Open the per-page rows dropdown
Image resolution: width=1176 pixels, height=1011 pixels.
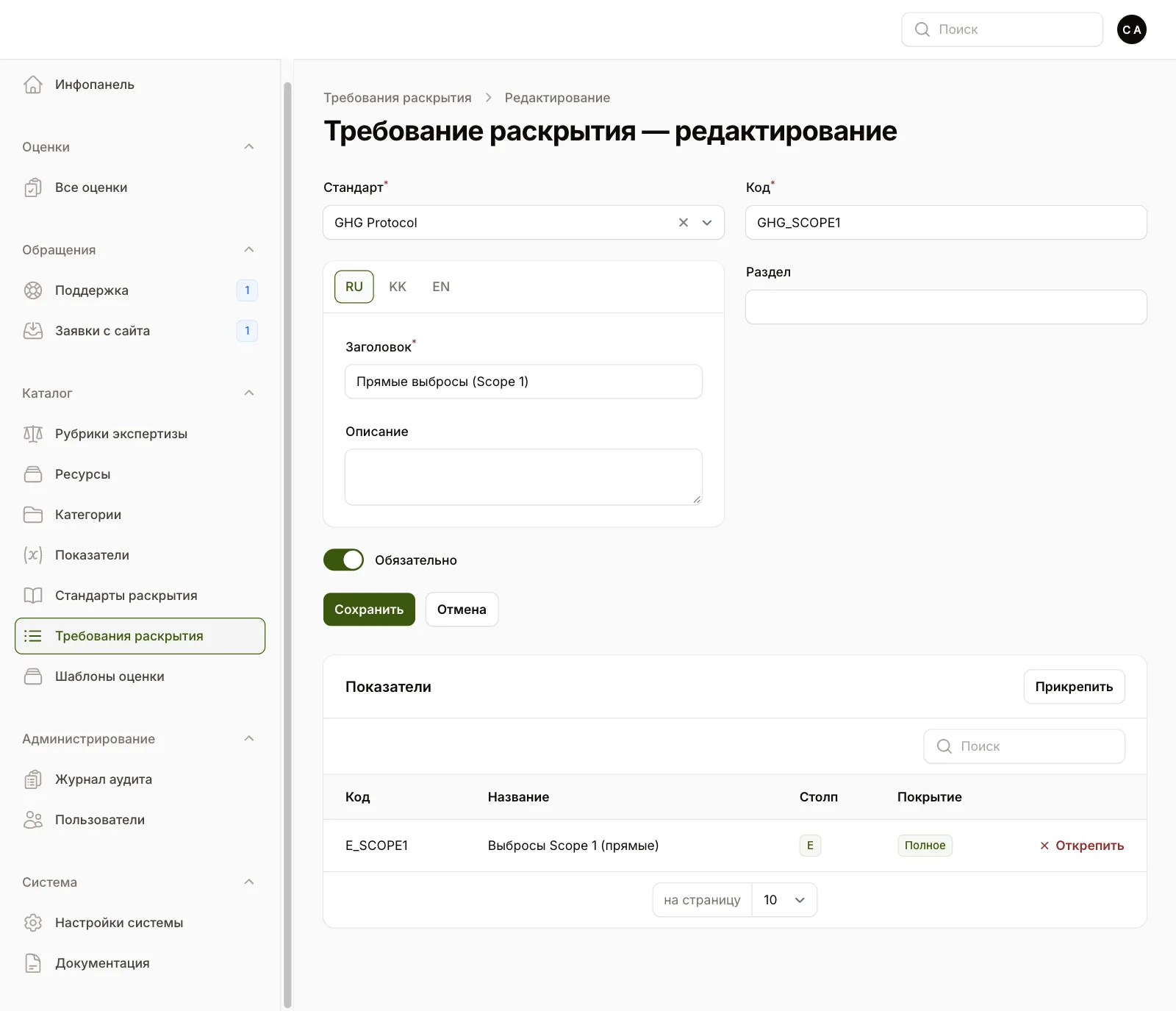pos(784,900)
